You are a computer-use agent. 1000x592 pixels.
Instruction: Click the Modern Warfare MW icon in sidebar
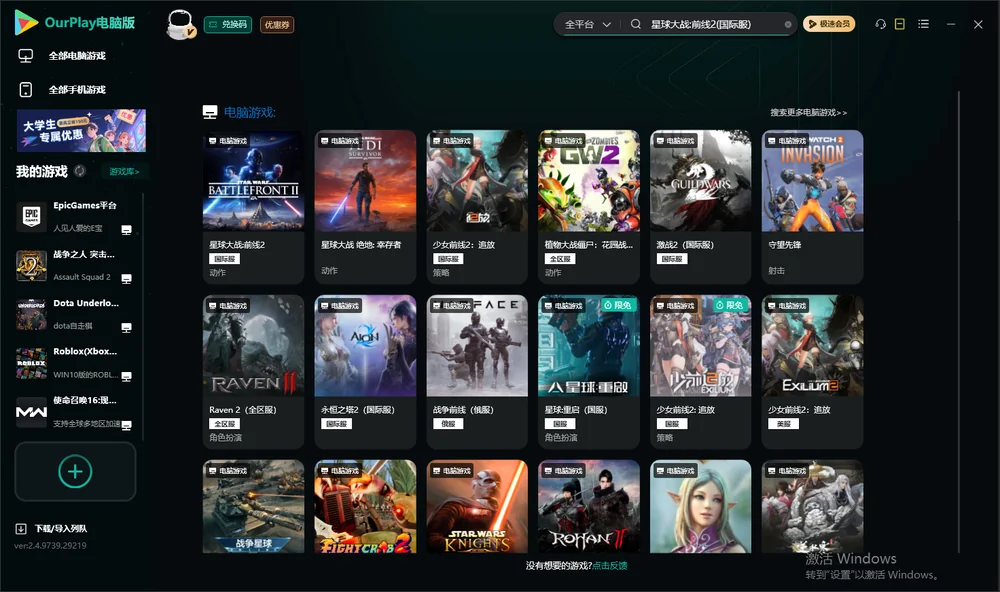(31, 412)
